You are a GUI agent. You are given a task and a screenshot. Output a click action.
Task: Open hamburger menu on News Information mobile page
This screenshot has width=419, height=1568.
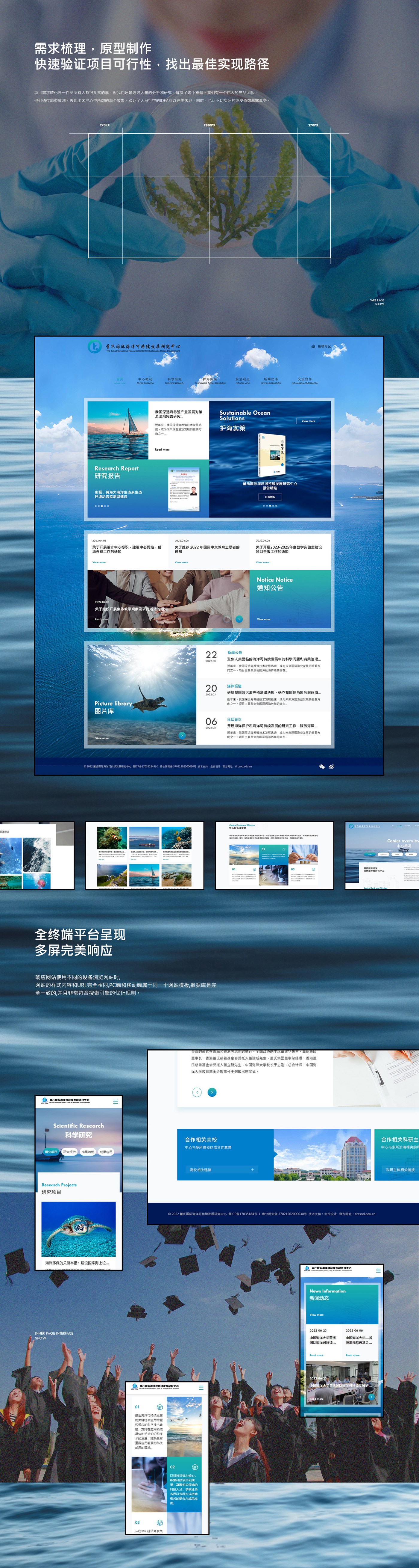pyautogui.click(x=378, y=1270)
